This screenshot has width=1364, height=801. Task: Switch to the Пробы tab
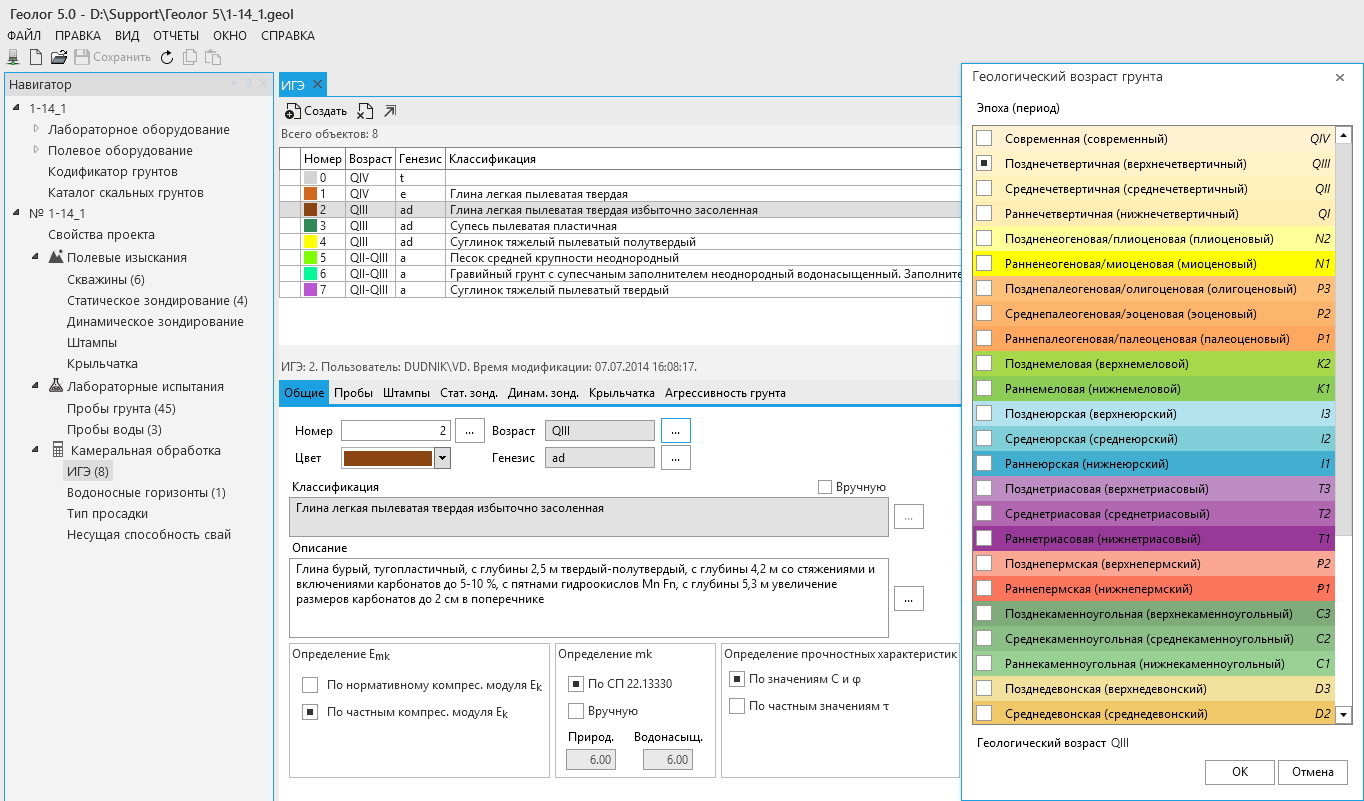tap(354, 393)
